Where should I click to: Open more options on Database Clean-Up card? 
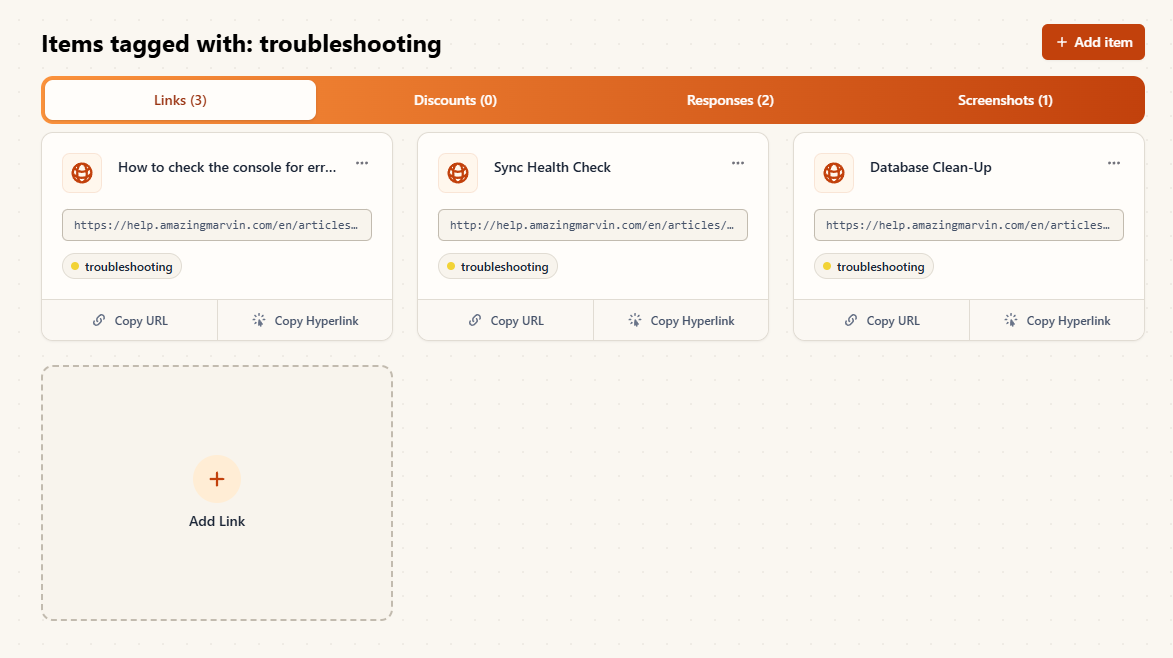[x=1114, y=163]
